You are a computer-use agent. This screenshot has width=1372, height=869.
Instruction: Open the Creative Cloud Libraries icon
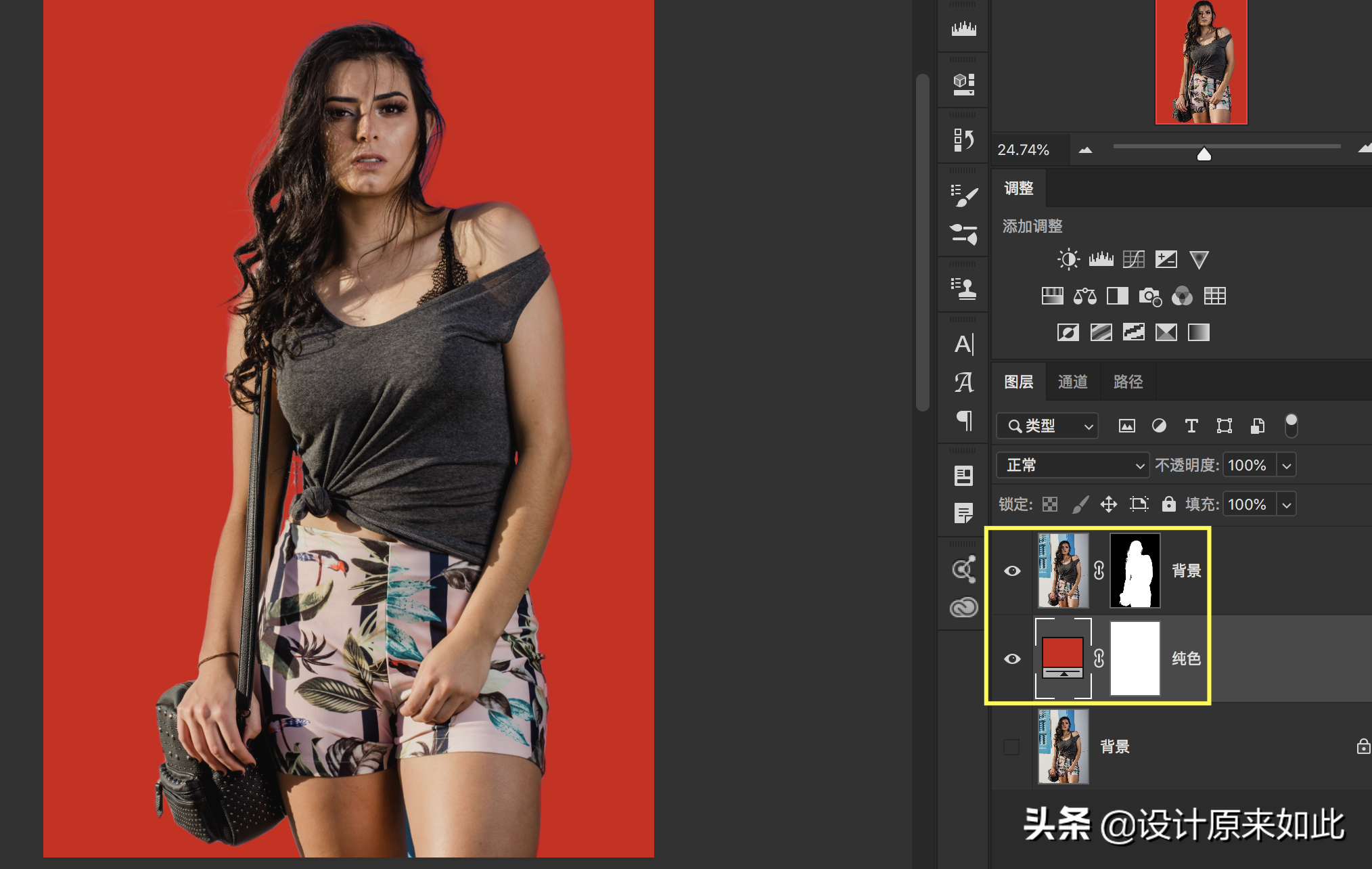click(x=963, y=608)
